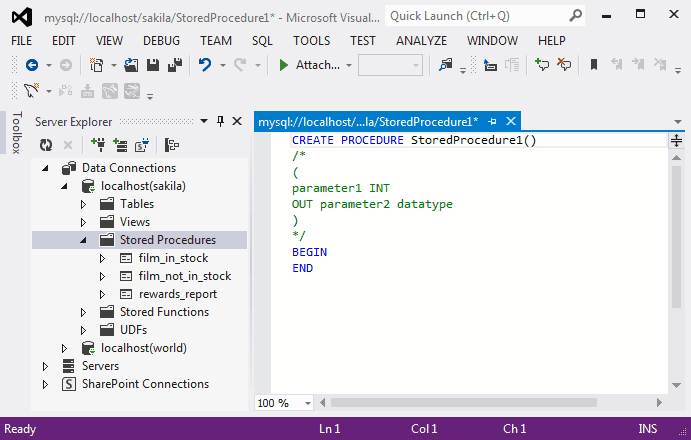Close the Server Explorer panel
Viewport: 691px width, 440px height.
237,121
